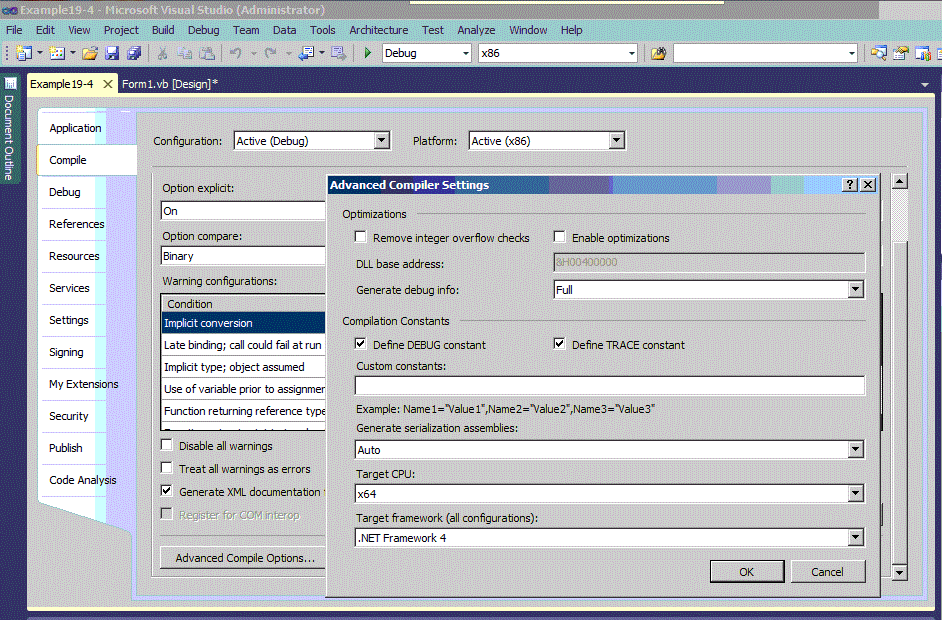942x620 pixels.
Task: Select Use of variable prior to assignment row
Action: pyautogui.click(x=243, y=389)
